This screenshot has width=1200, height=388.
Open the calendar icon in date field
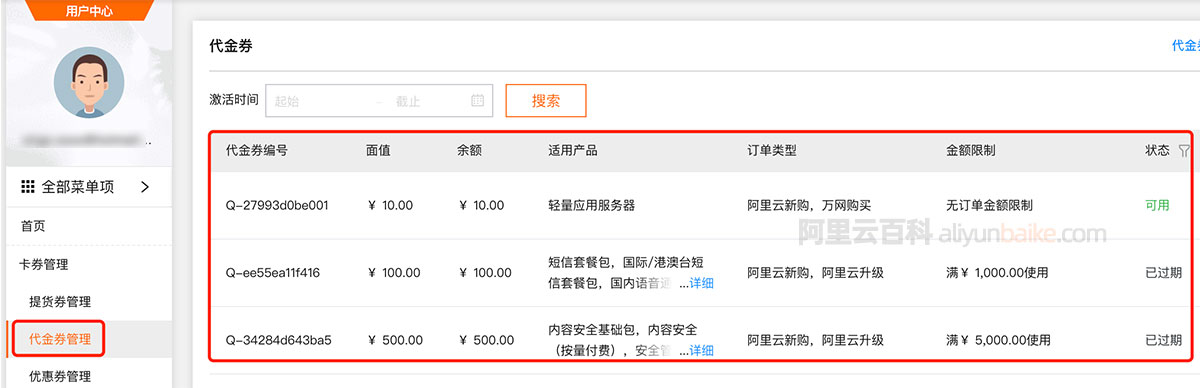tap(477, 100)
